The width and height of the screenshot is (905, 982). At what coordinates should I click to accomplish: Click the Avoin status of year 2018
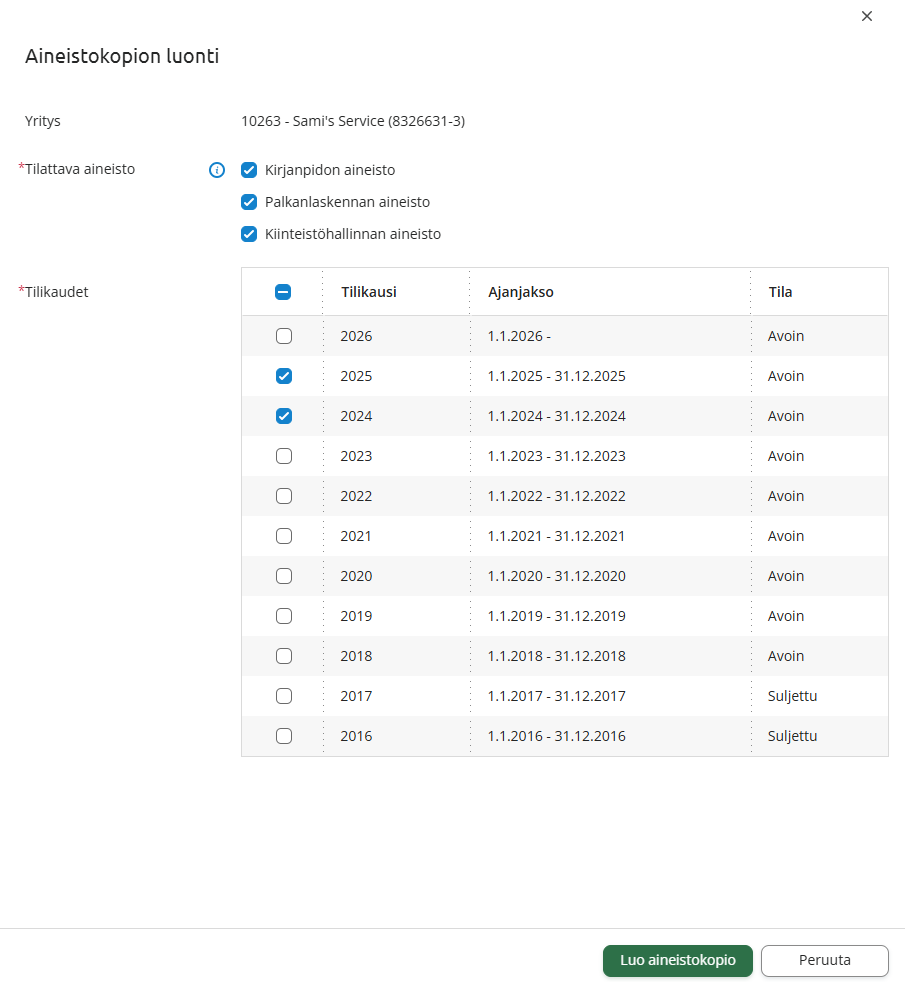coord(786,656)
